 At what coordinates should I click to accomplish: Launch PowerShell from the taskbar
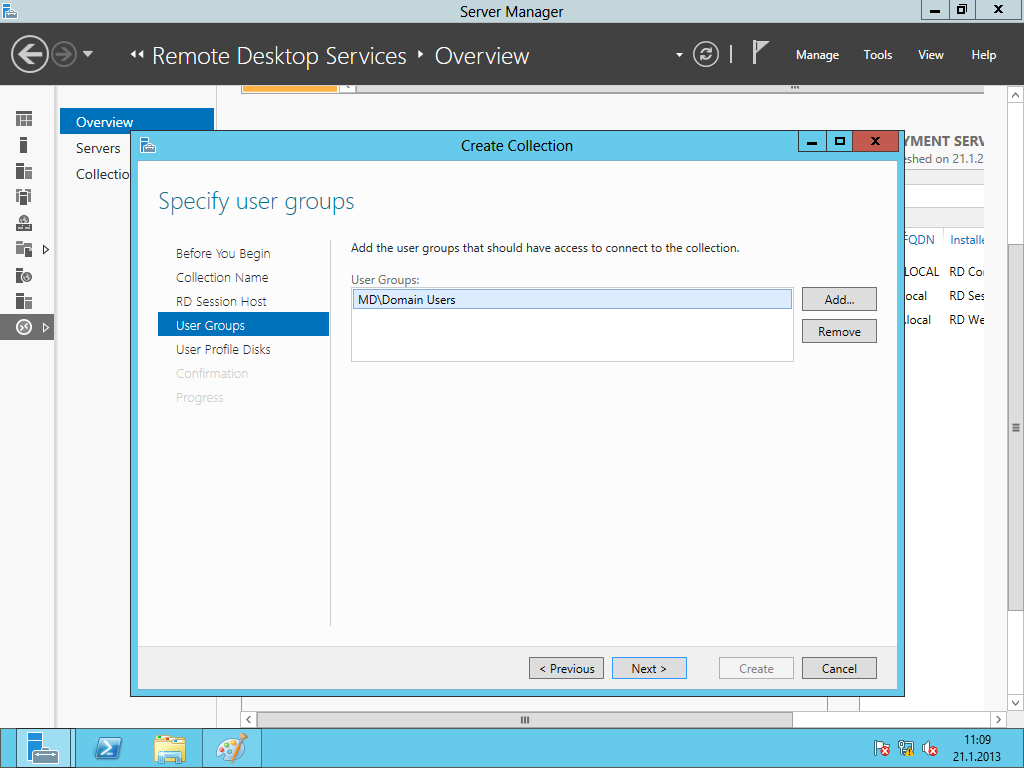tap(108, 748)
